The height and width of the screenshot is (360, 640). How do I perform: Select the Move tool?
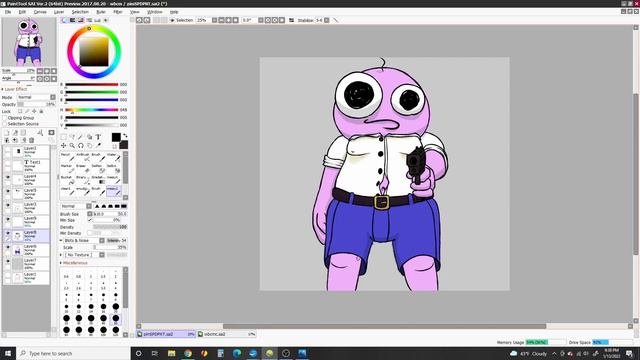(x=63, y=145)
